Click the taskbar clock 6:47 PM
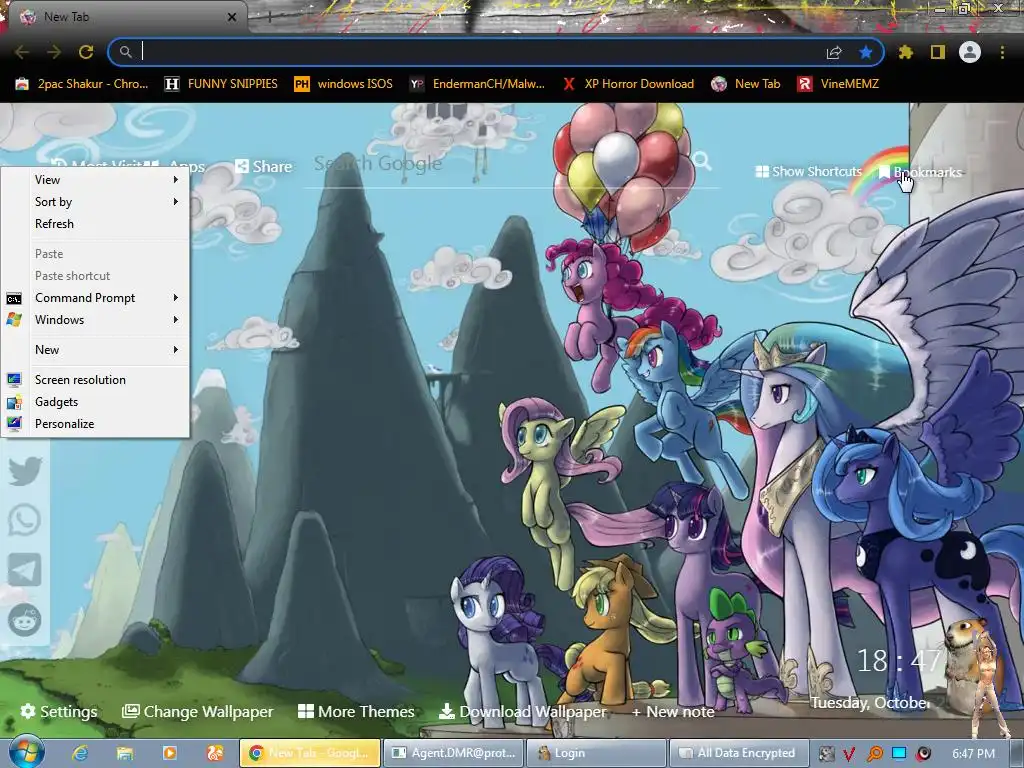Image resolution: width=1024 pixels, height=768 pixels. point(973,754)
